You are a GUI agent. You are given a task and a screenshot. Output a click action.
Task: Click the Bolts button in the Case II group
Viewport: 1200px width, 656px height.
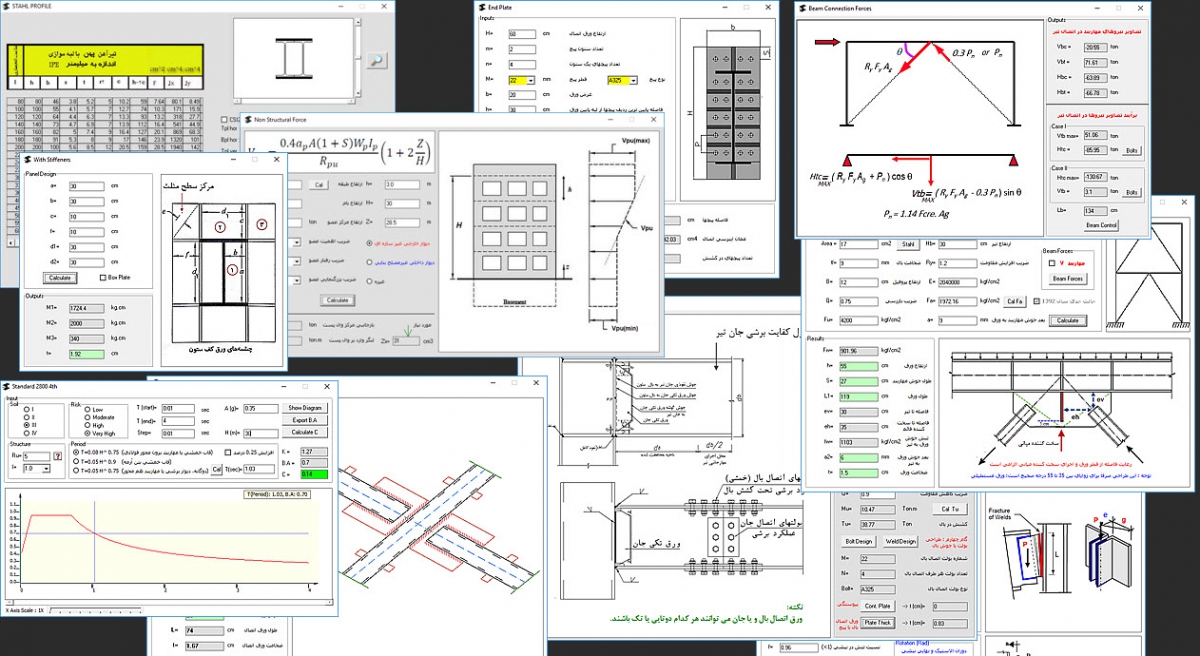tap(1132, 192)
